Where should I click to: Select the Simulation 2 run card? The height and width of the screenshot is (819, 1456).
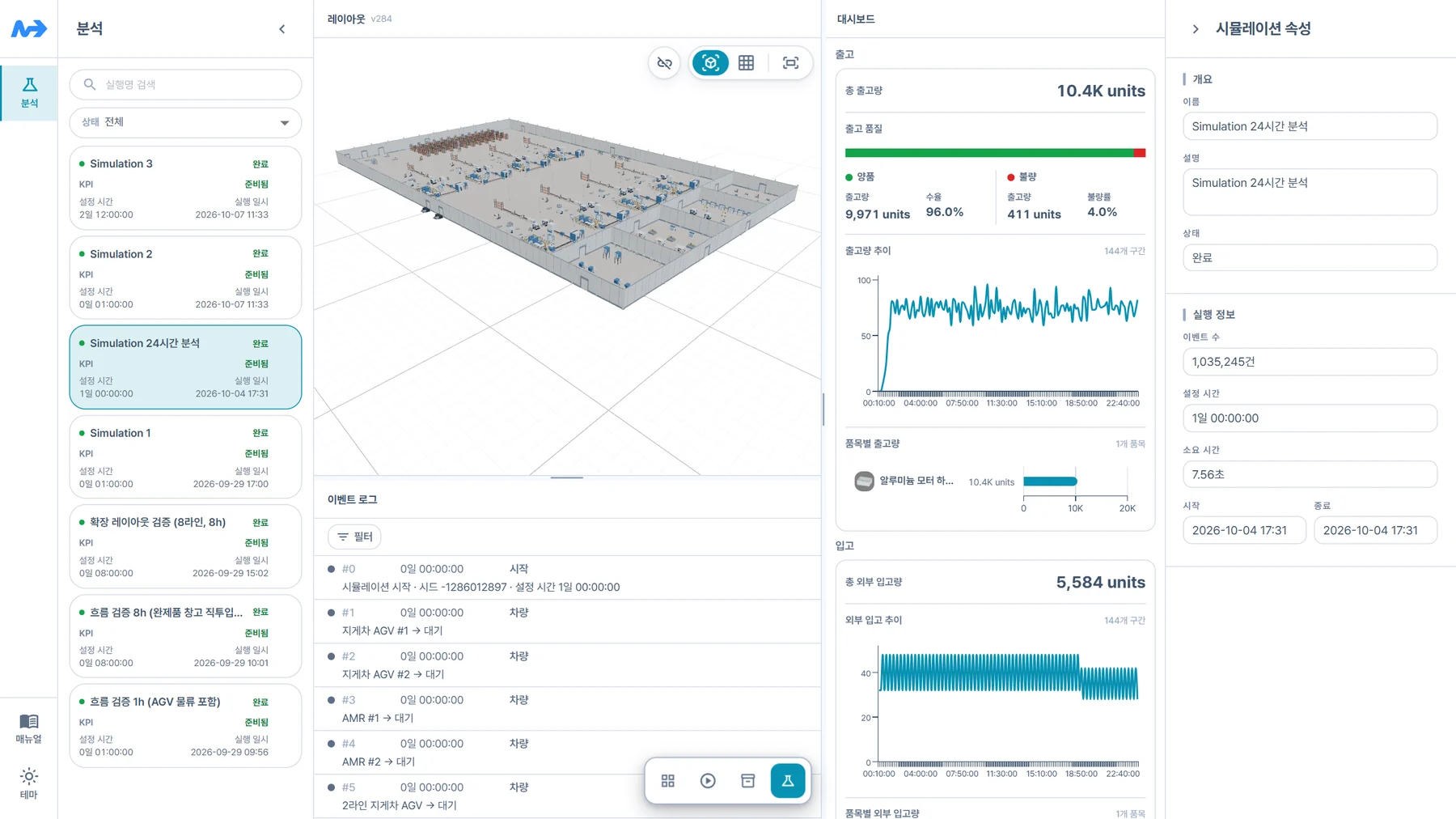(x=185, y=278)
